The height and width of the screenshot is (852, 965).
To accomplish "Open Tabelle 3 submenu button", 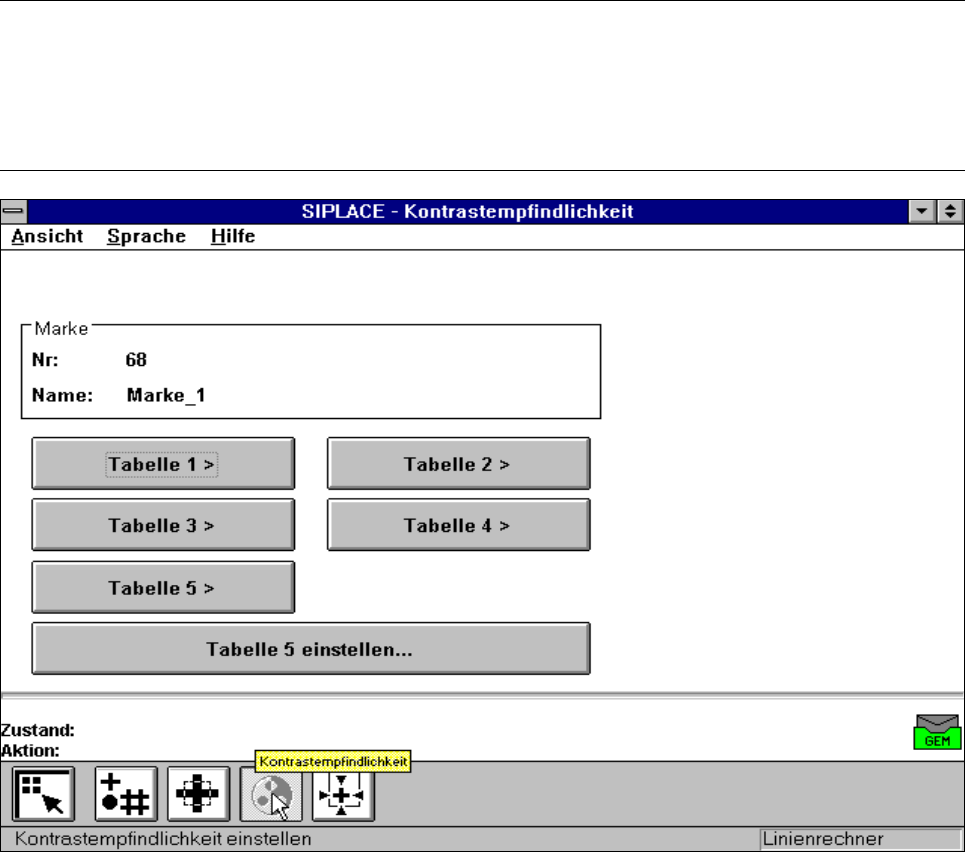I will click(x=163, y=525).
